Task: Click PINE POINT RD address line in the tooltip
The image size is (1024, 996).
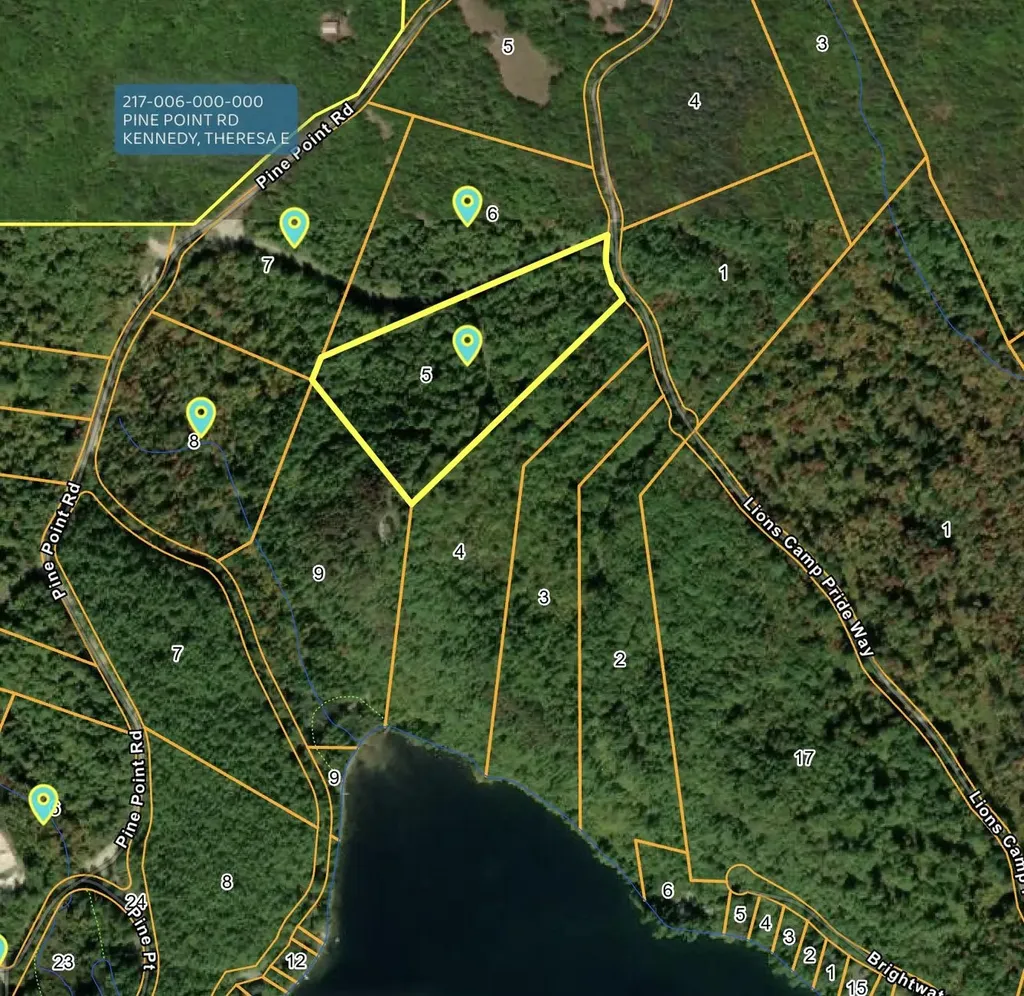Action: (x=180, y=120)
